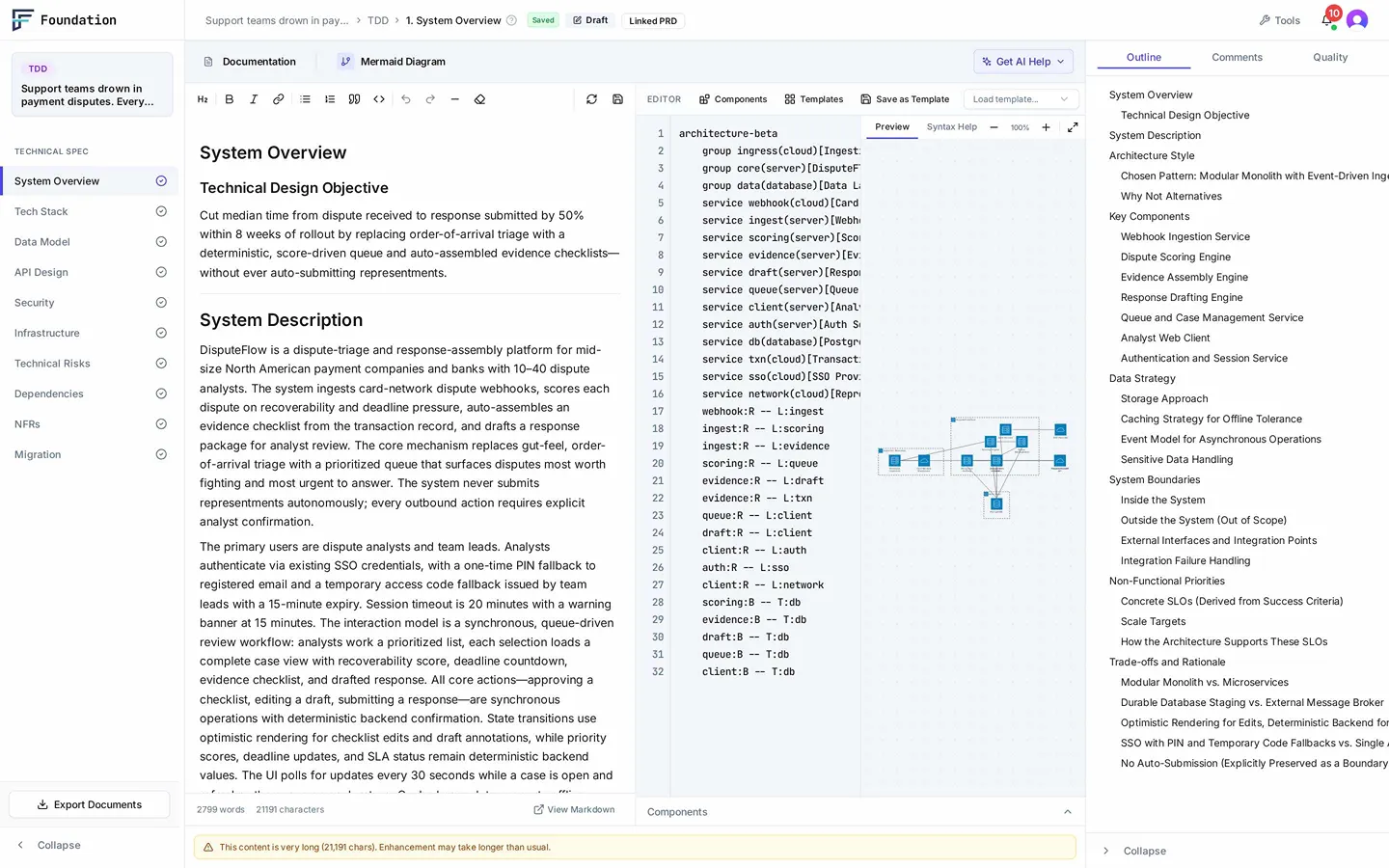Open the Linked PRD button

click(653, 20)
